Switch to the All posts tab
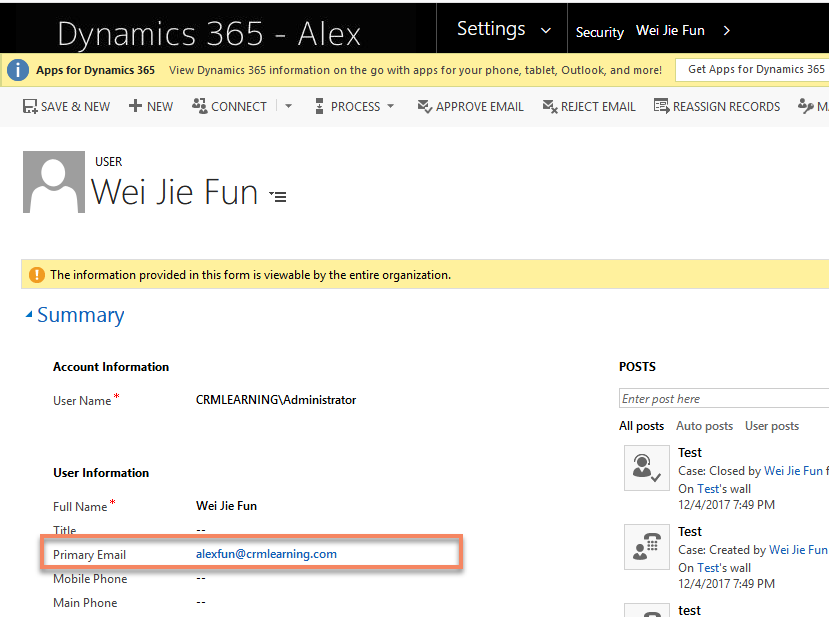This screenshot has width=829, height=617. pos(641,426)
